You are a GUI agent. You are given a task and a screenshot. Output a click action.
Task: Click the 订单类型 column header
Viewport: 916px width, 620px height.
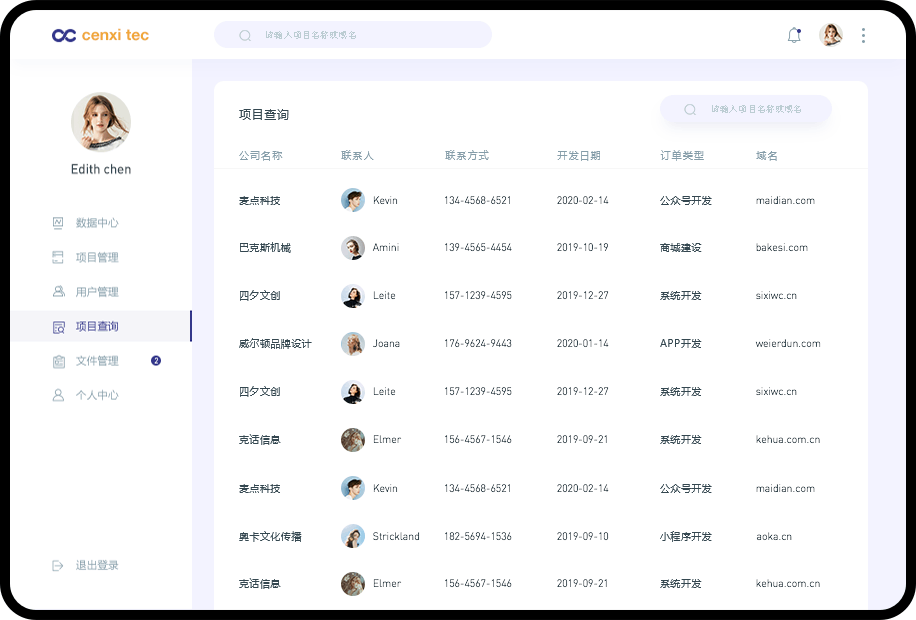click(x=682, y=155)
